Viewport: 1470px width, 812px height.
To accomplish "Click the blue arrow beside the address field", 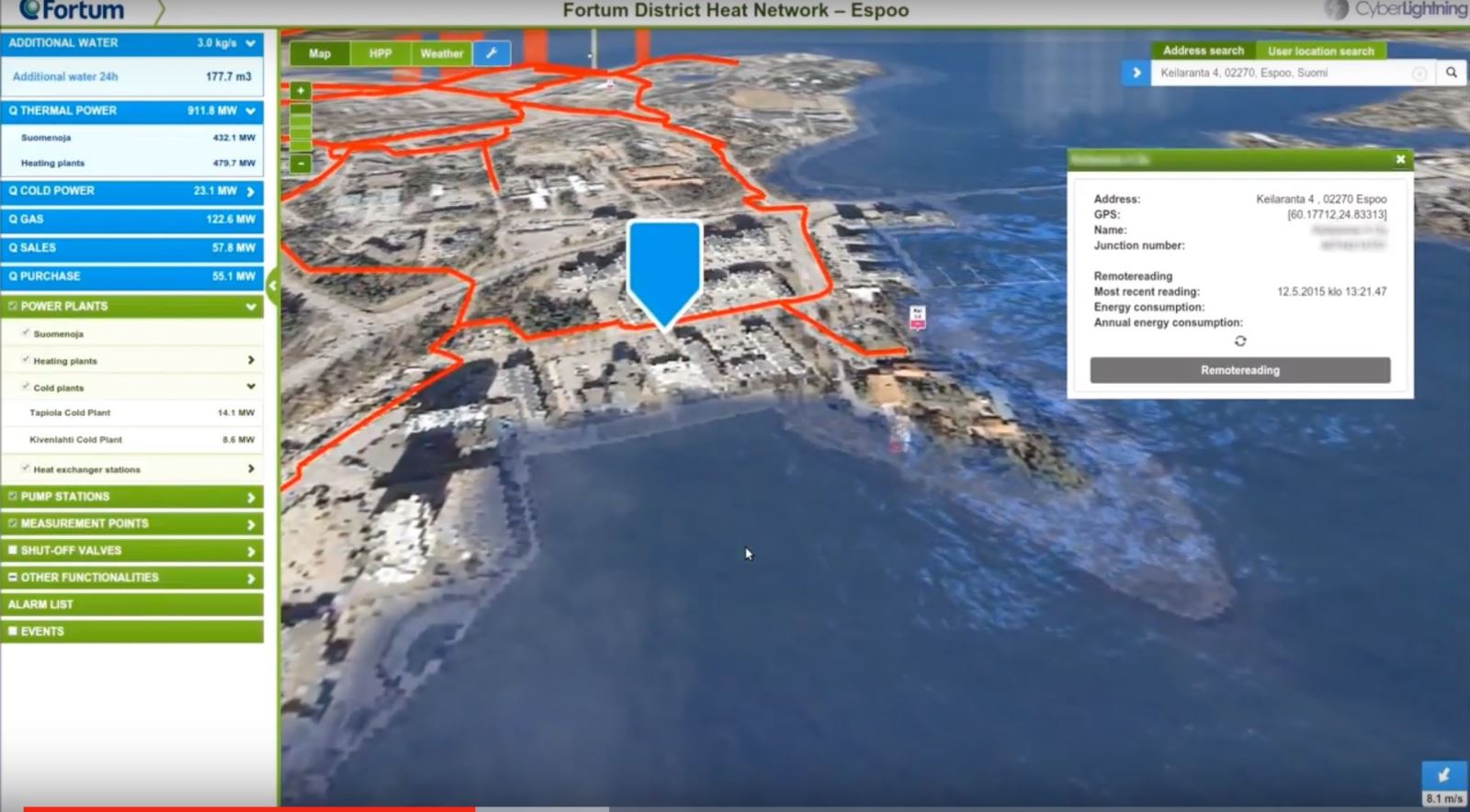I will click(1136, 73).
